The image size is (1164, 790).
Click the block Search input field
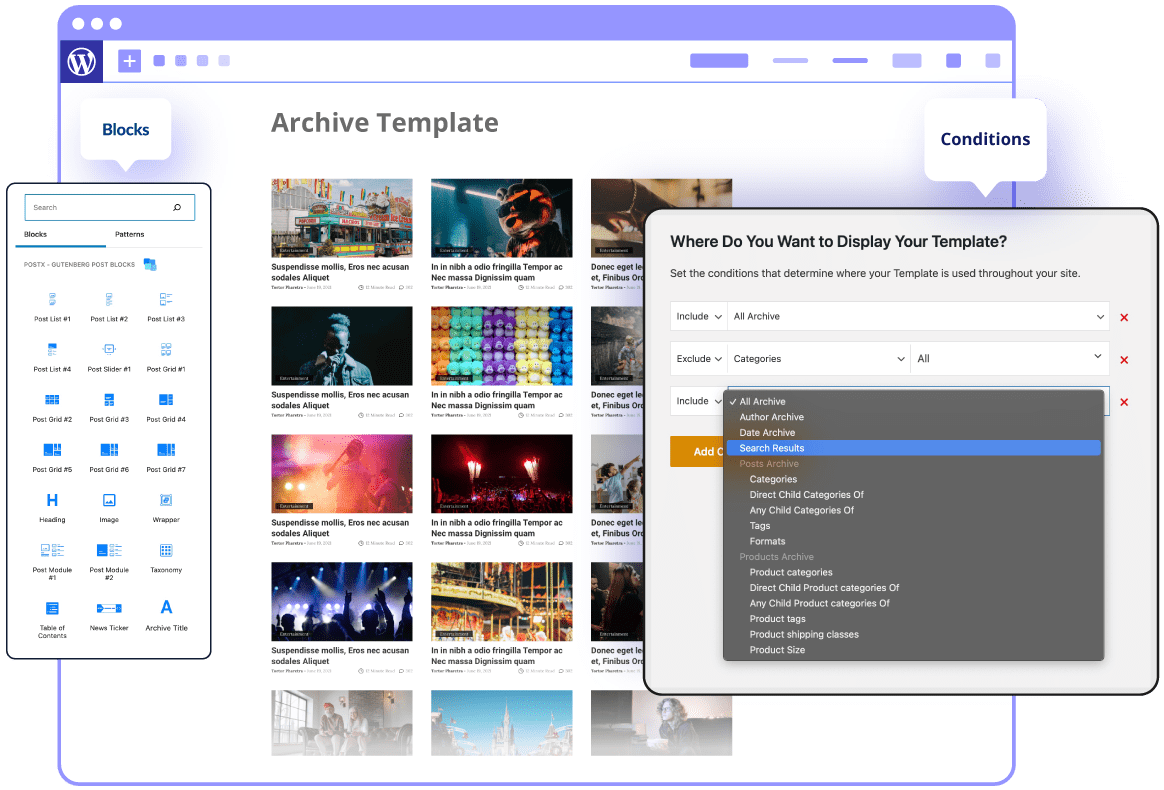(110, 208)
